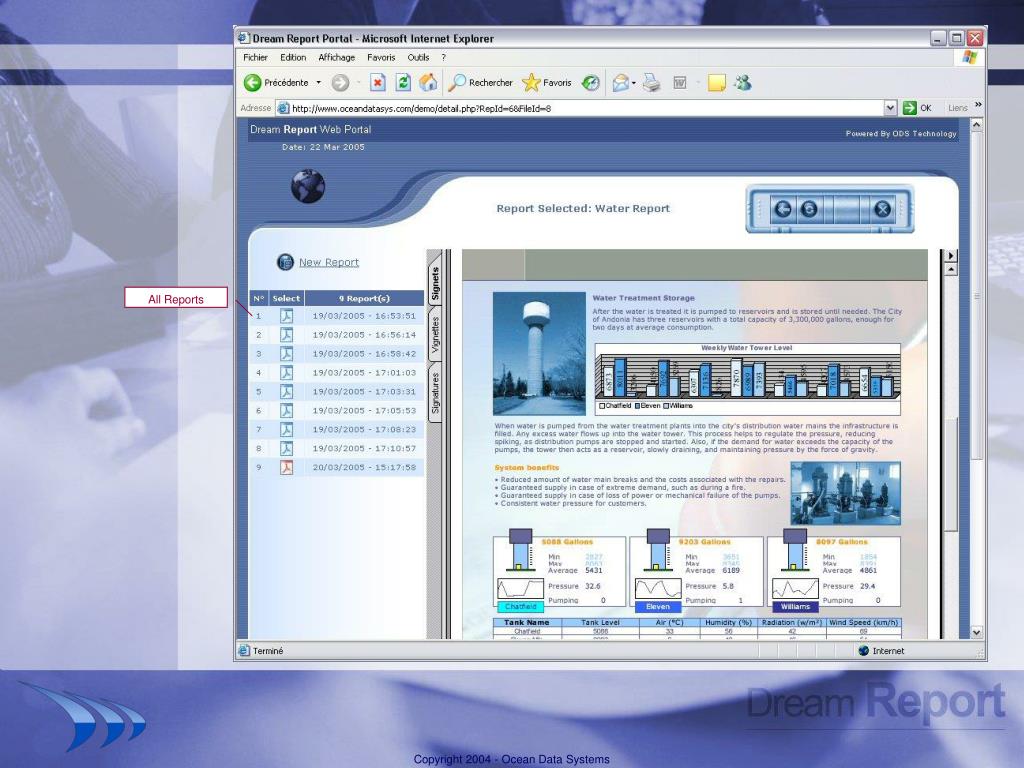Screen dimensions: 1024x768
Task: Click the water tower photo in report
Action: coord(539,353)
